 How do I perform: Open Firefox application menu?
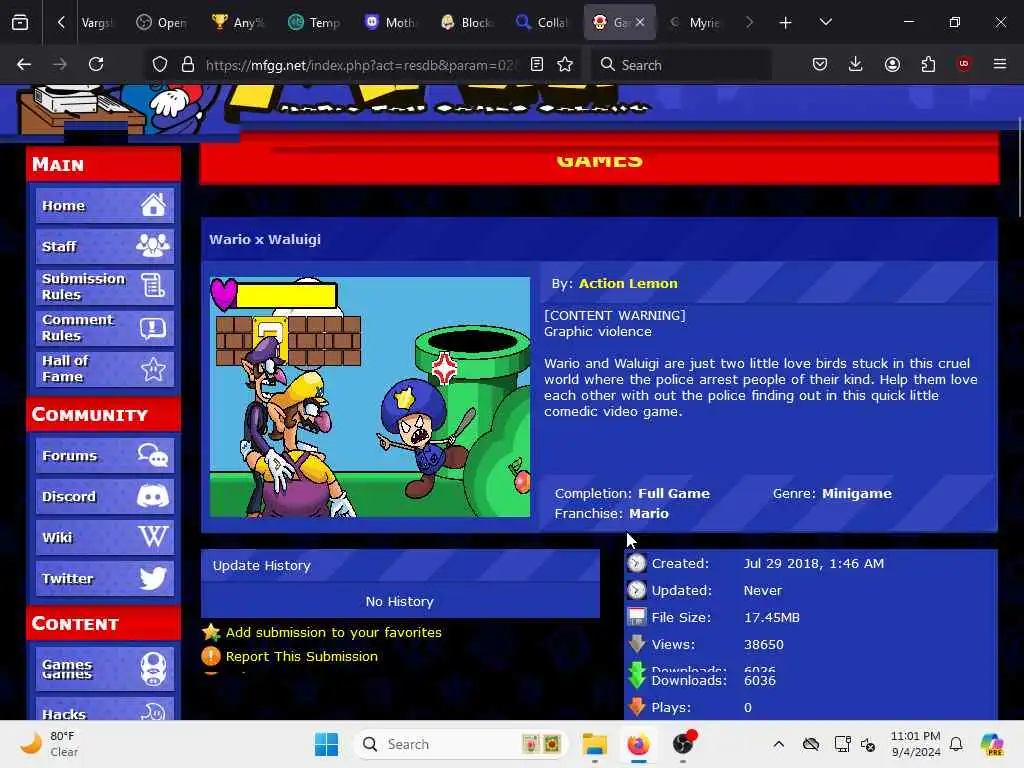[x=1000, y=64]
